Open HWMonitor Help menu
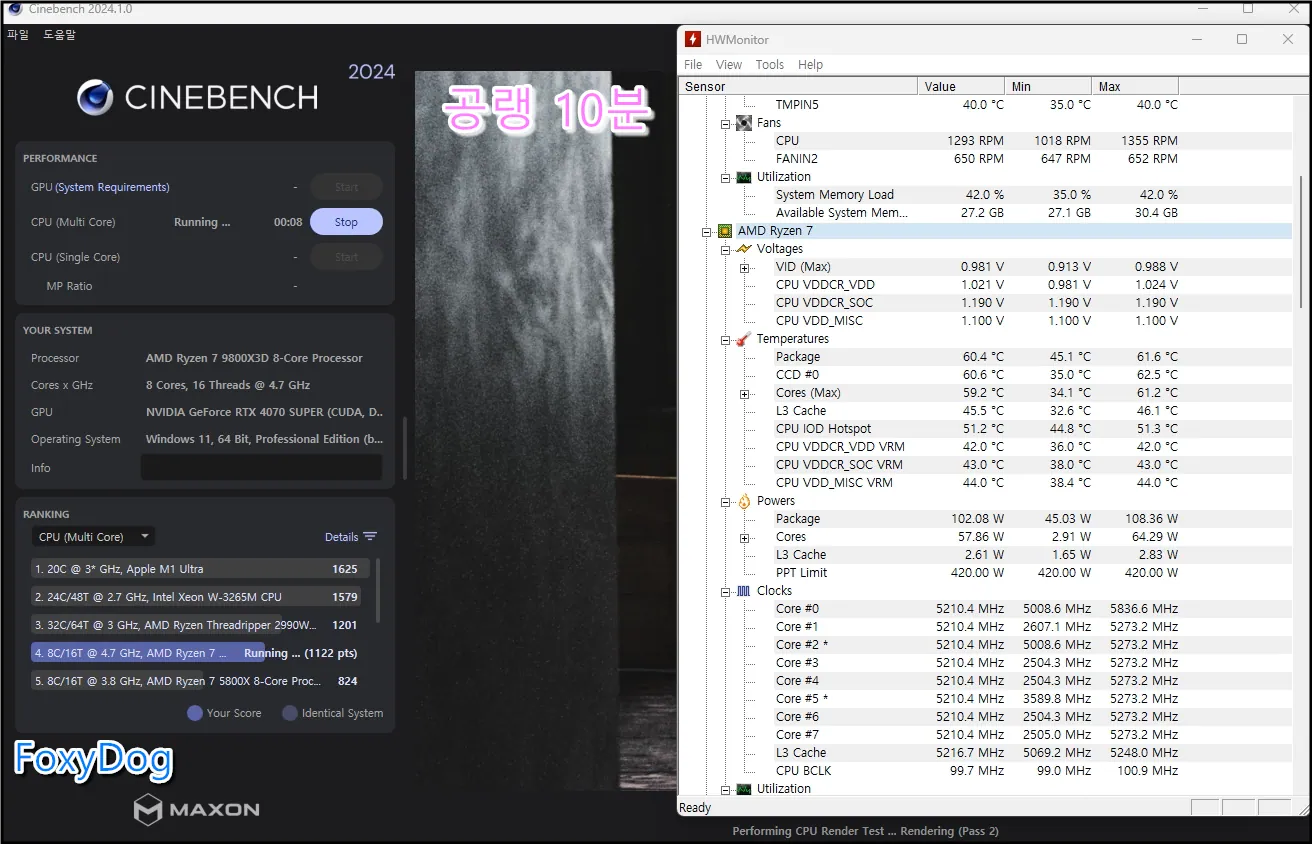 pos(811,64)
